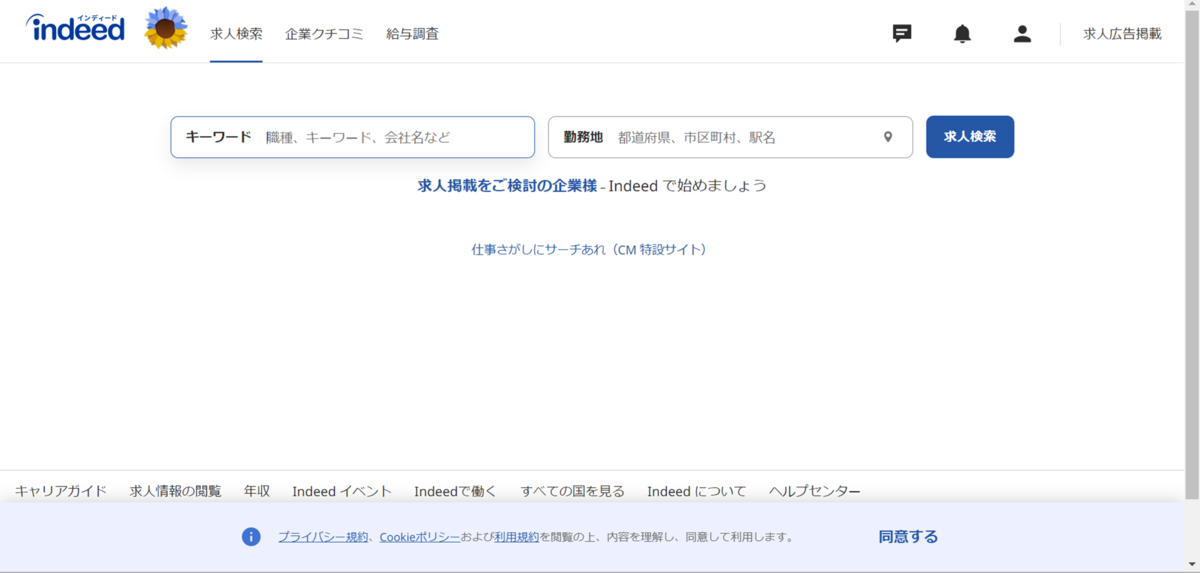This screenshot has height=573, width=1200.
Task: Open the キャリアガイド footer link
Action: 61,491
